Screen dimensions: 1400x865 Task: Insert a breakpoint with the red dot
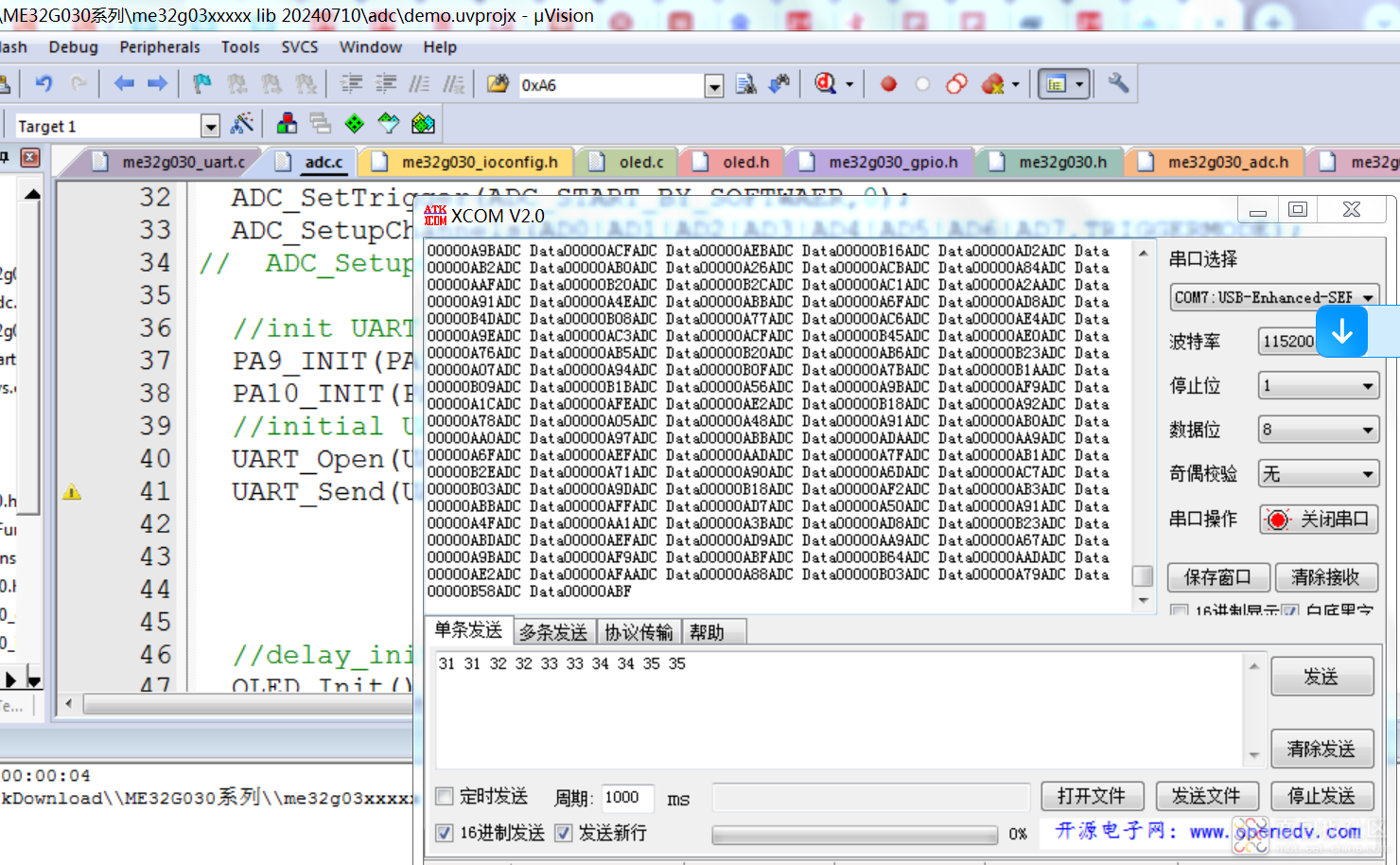point(888,84)
